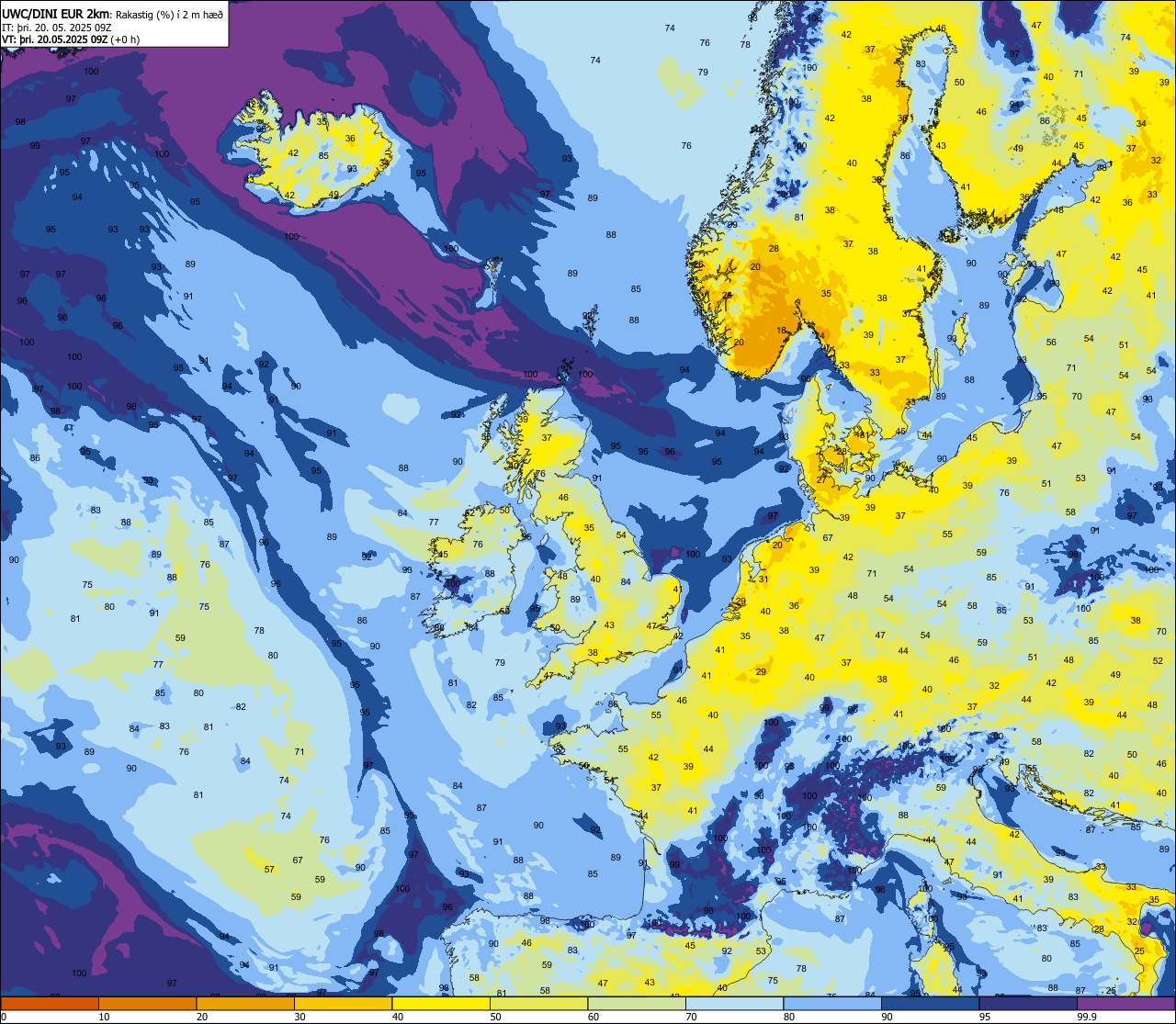The width and height of the screenshot is (1176, 1024).
Task: Click the legend scale label '20'
Action: pos(202,1017)
